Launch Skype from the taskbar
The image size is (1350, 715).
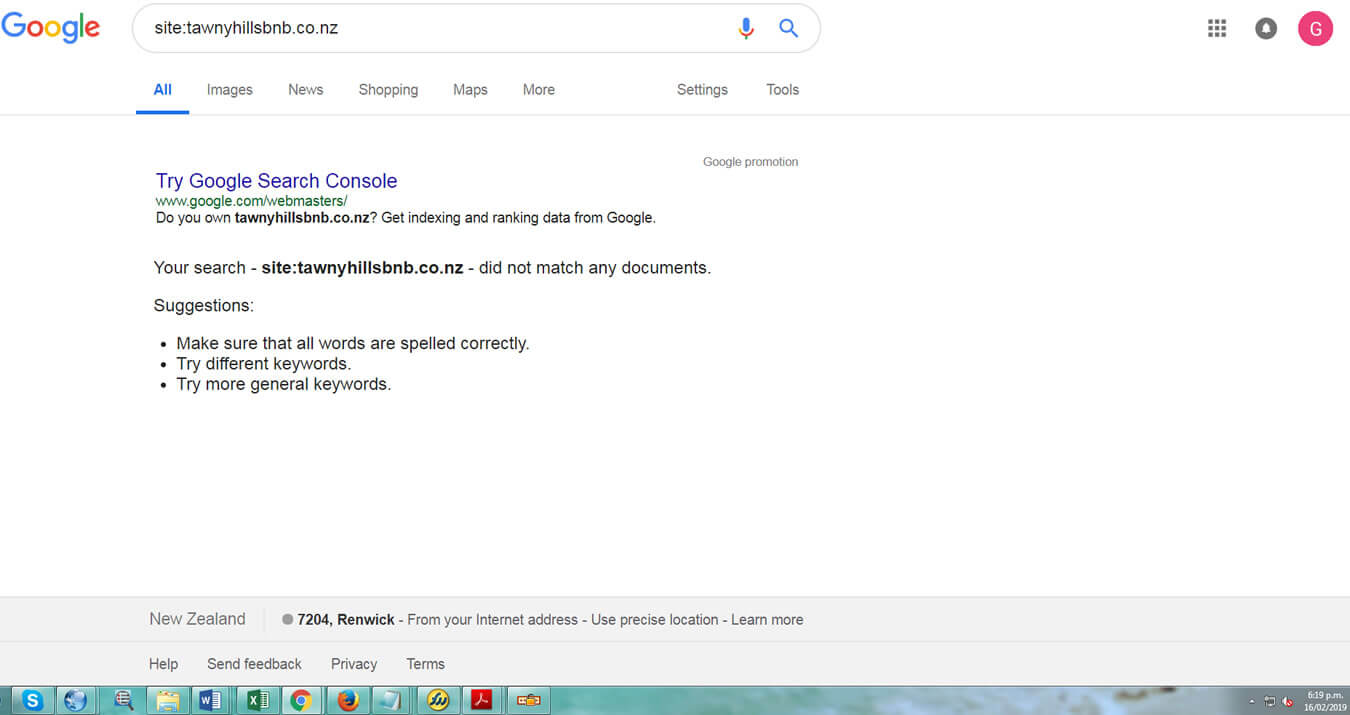(x=32, y=700)
